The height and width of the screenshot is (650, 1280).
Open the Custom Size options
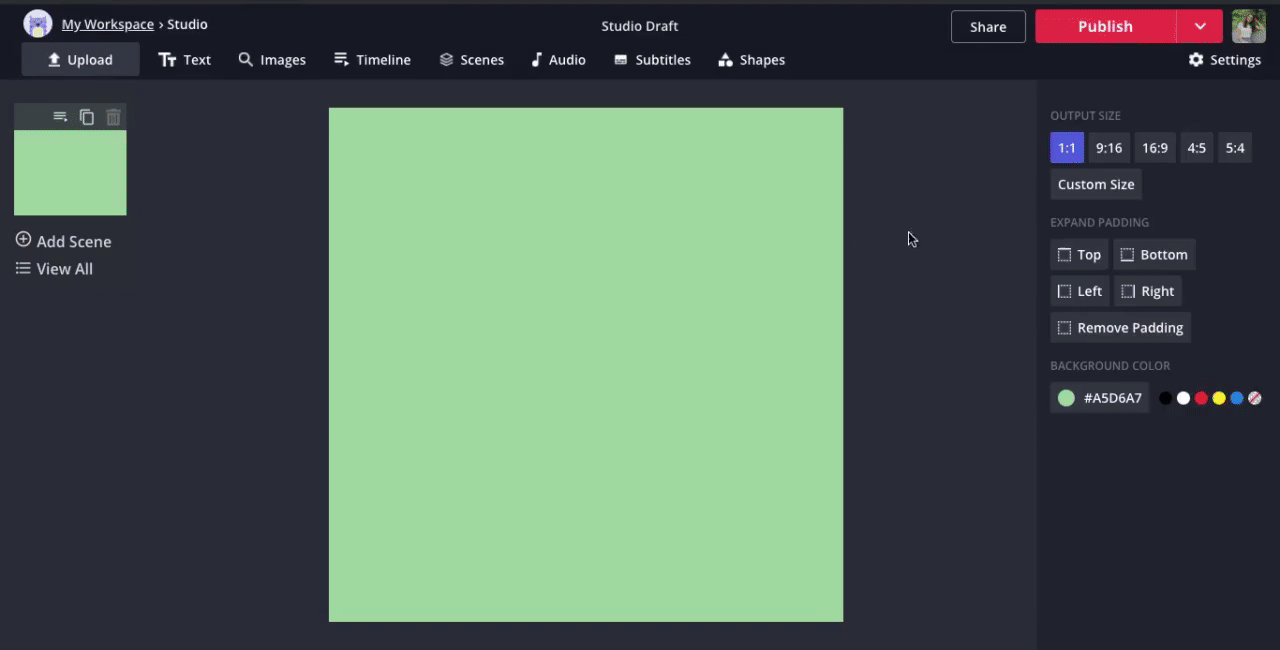1095,184
